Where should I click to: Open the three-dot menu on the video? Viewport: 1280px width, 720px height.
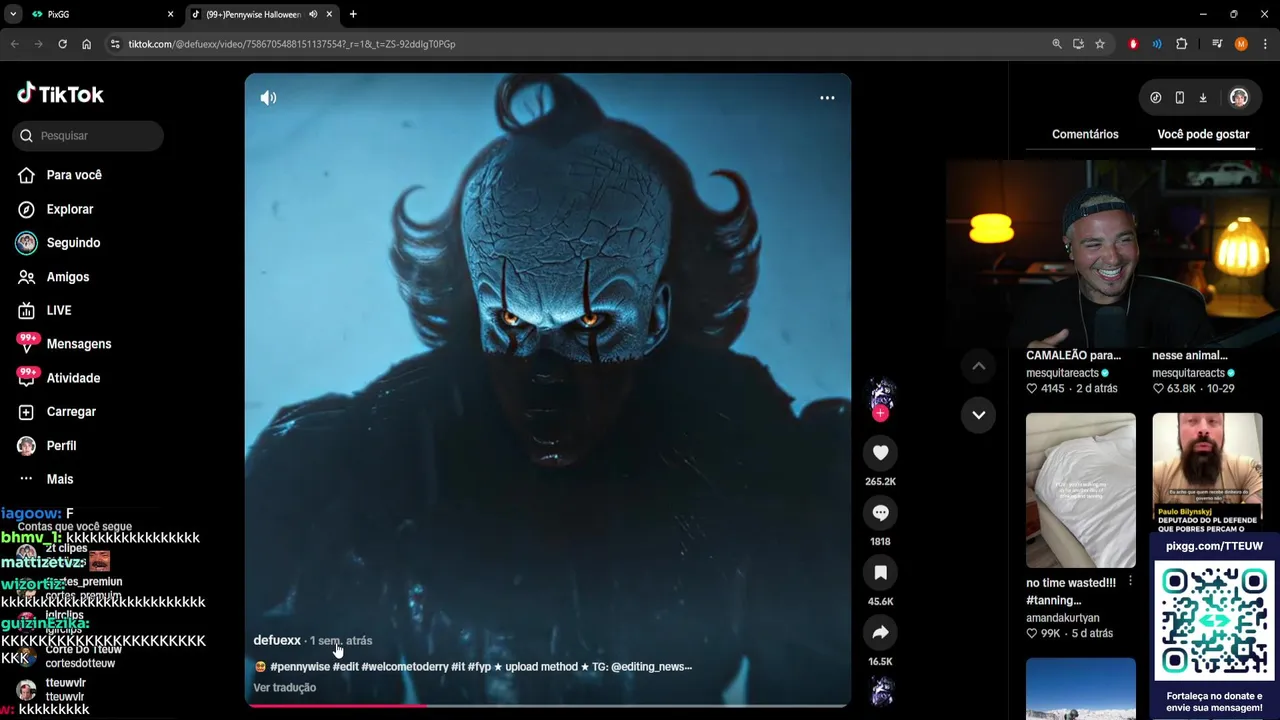point(827,98)
